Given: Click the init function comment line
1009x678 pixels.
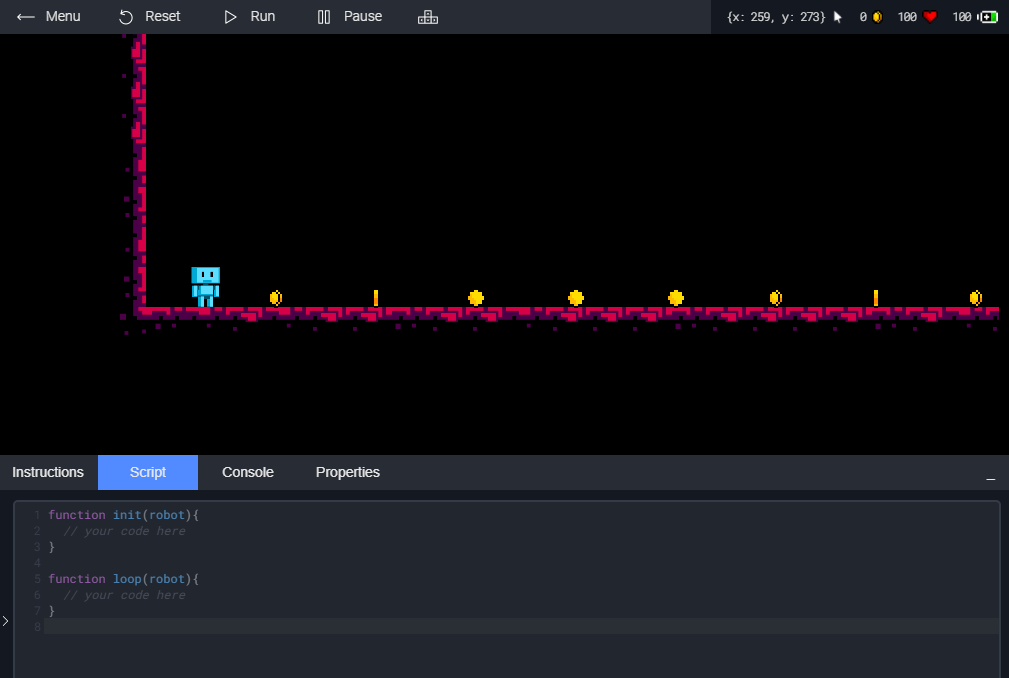Looking at the screenshot, I should (x=125, y=531).
